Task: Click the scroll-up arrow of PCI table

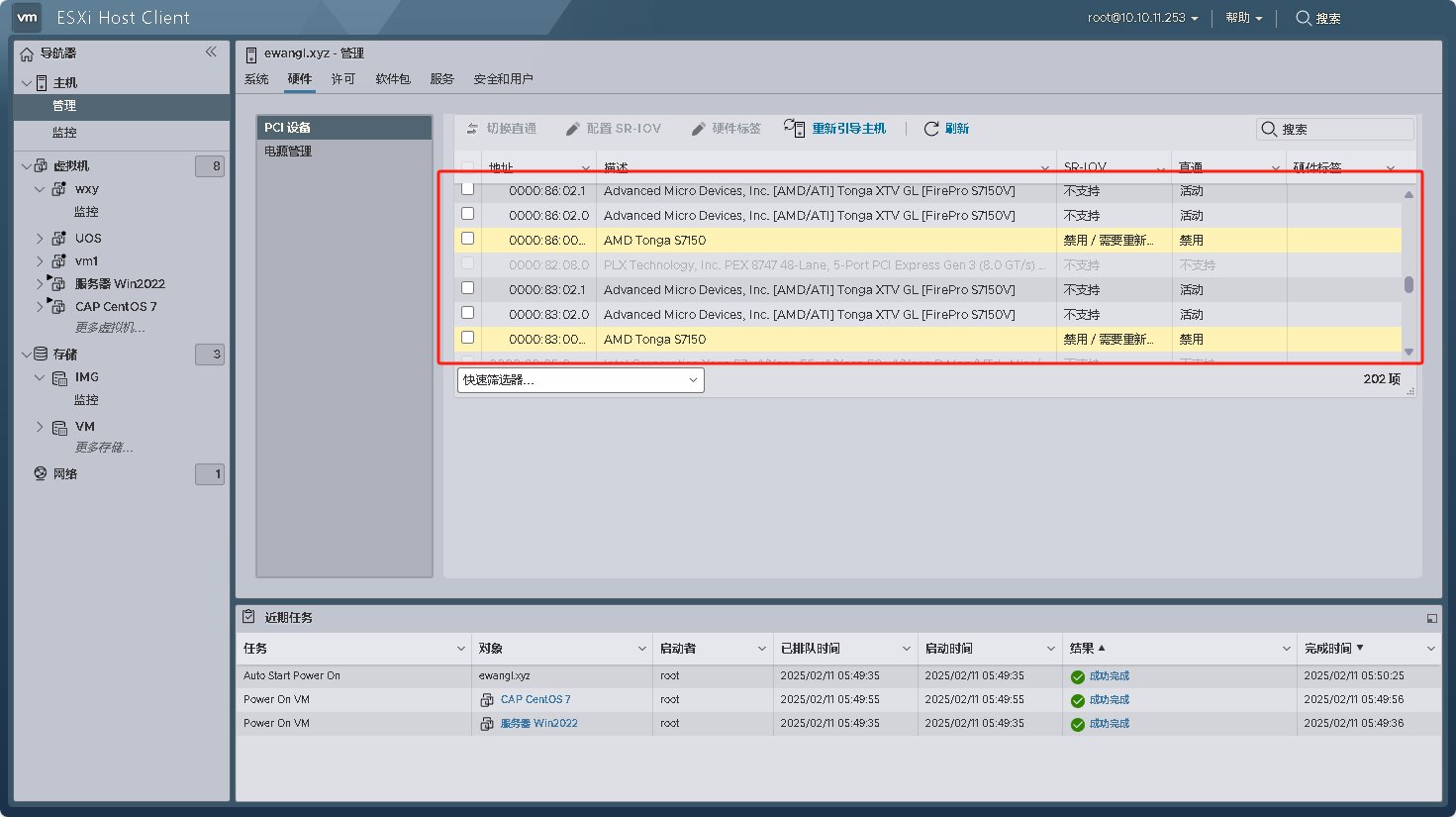Action: pos(1408,194)
